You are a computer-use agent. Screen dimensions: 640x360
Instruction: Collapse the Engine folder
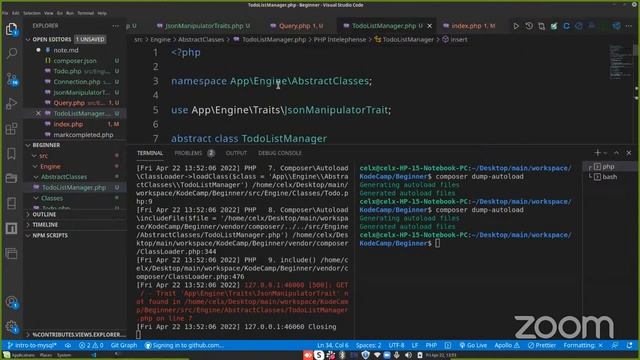[x=50, y=167]
